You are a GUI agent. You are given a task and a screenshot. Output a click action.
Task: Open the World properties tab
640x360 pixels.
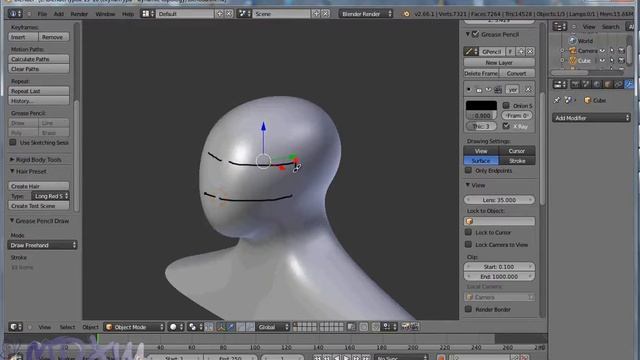point(597,84)
